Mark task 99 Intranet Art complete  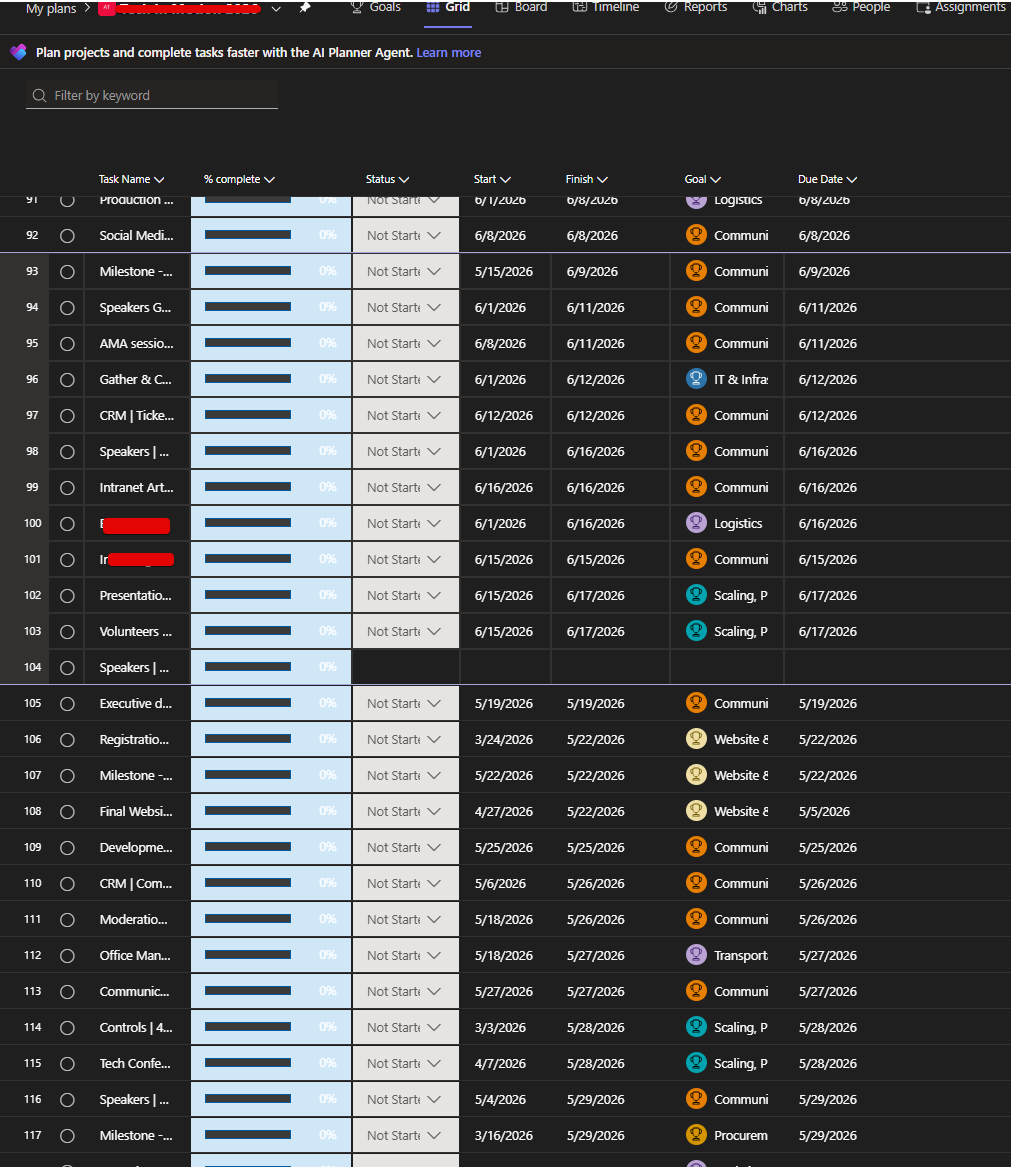67,487
